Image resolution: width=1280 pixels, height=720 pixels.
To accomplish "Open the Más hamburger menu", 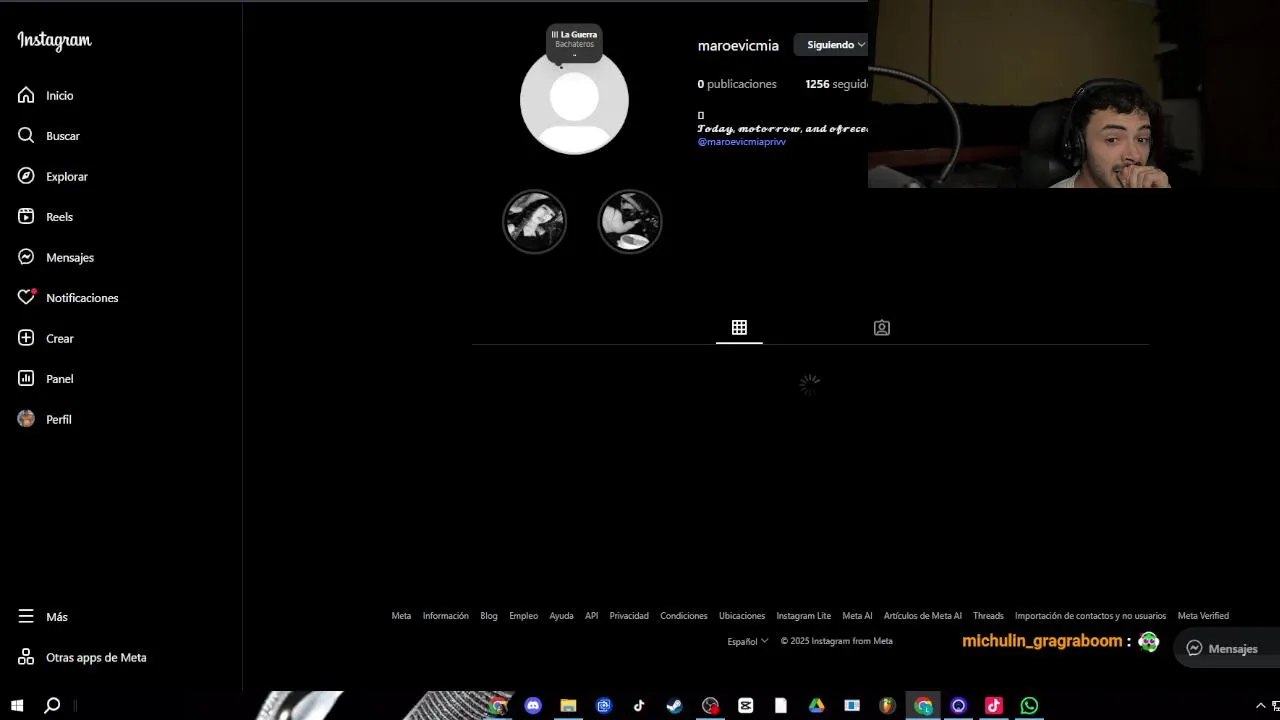I will click(x=43, y=616).
